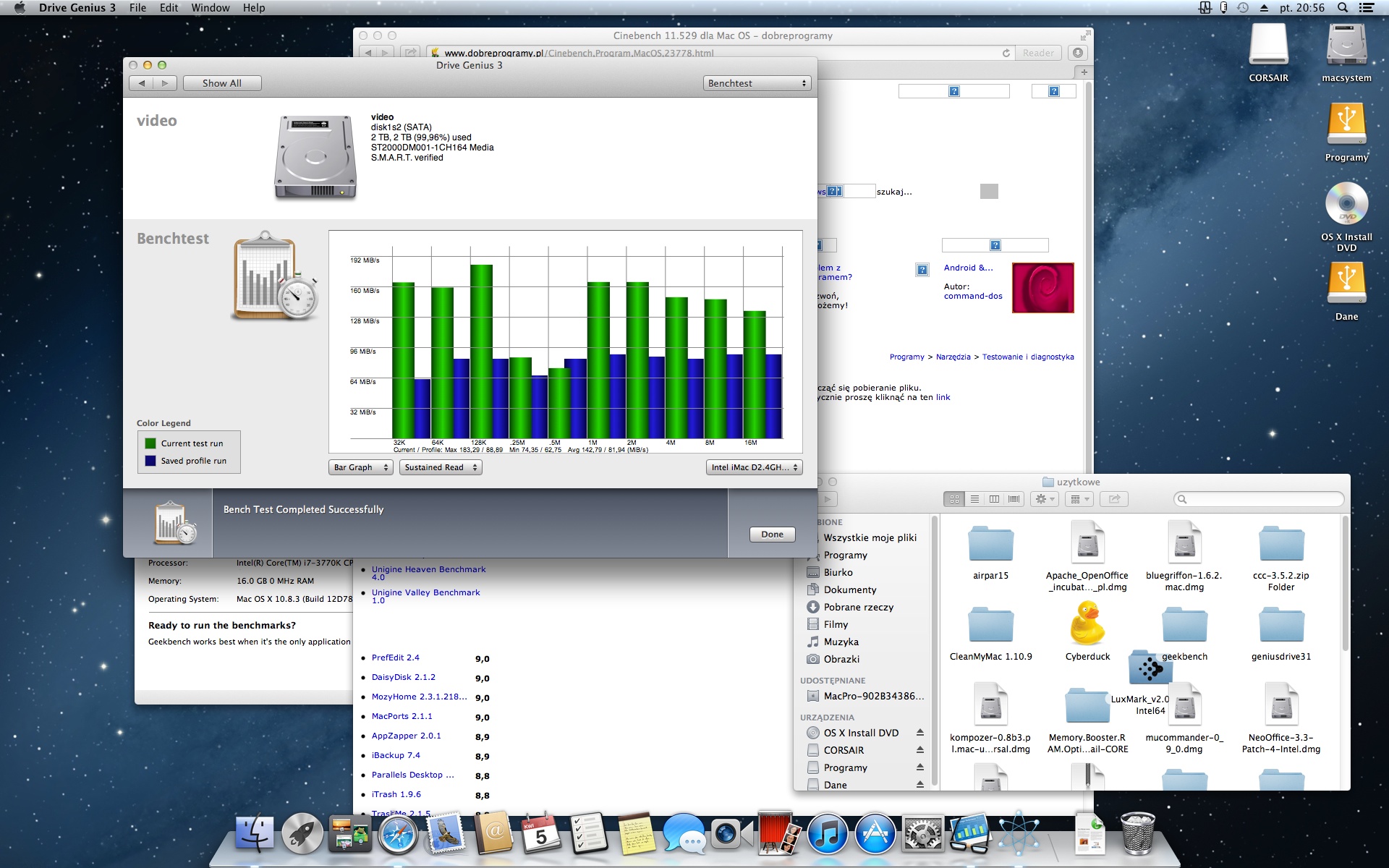Click Done button in Drive Genius

point(772,535)
